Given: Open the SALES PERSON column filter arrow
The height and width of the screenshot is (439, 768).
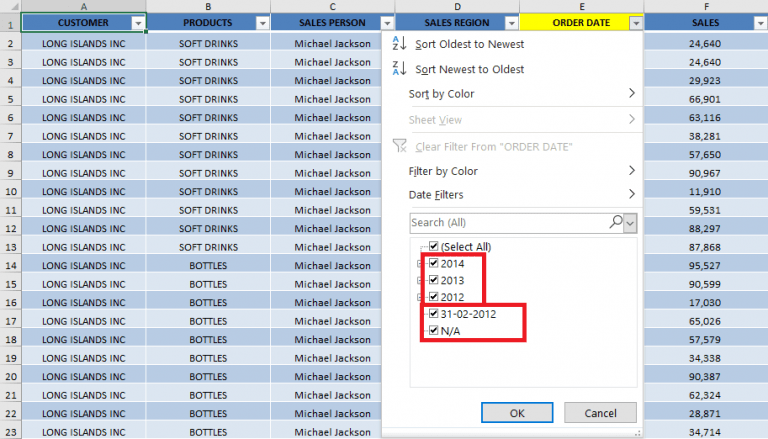Looking at the screenshot, I should [387, 22].
